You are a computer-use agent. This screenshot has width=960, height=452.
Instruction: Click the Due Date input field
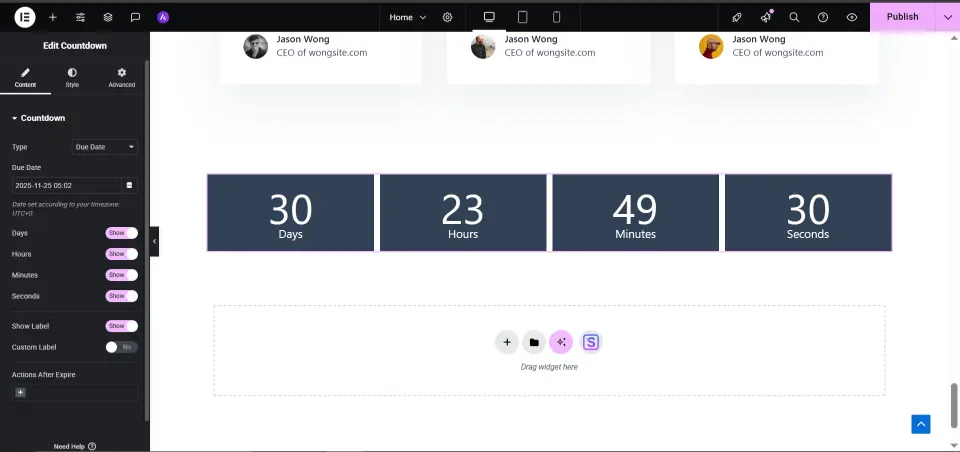pos(67,185)
